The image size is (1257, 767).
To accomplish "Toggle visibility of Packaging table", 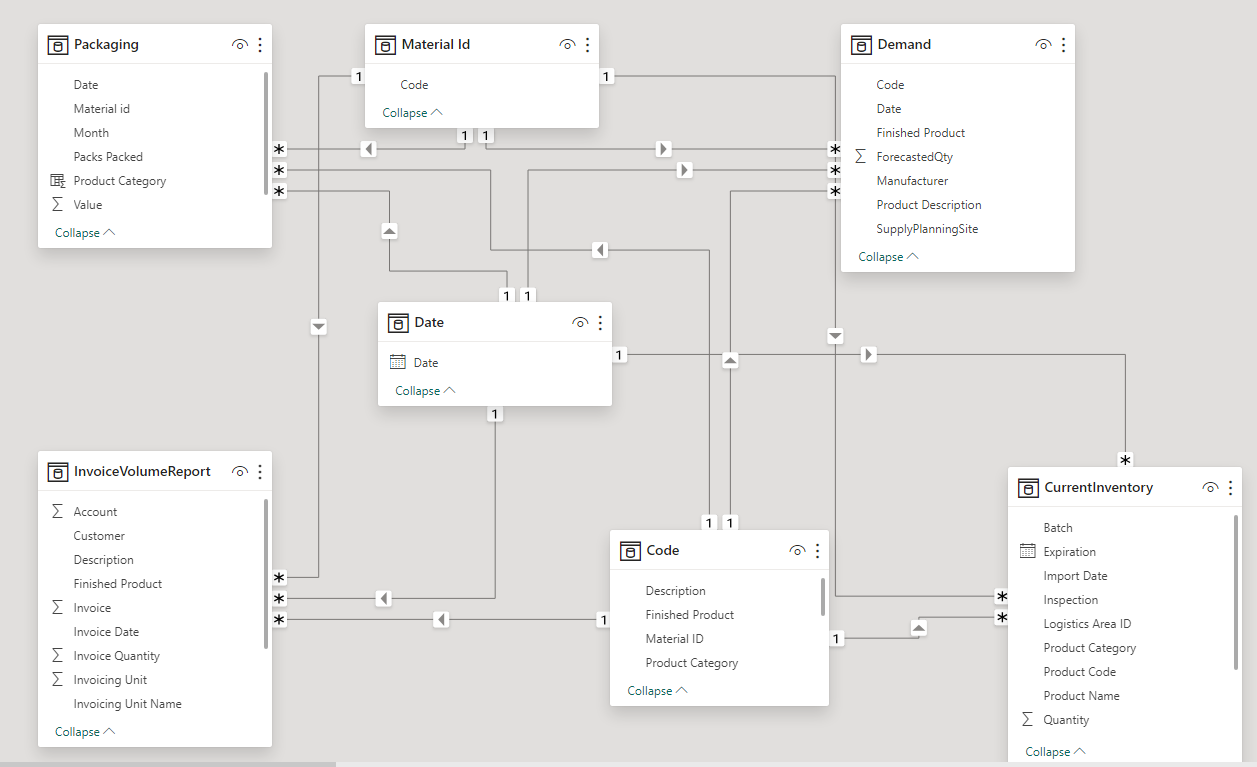I will (239, 45).
